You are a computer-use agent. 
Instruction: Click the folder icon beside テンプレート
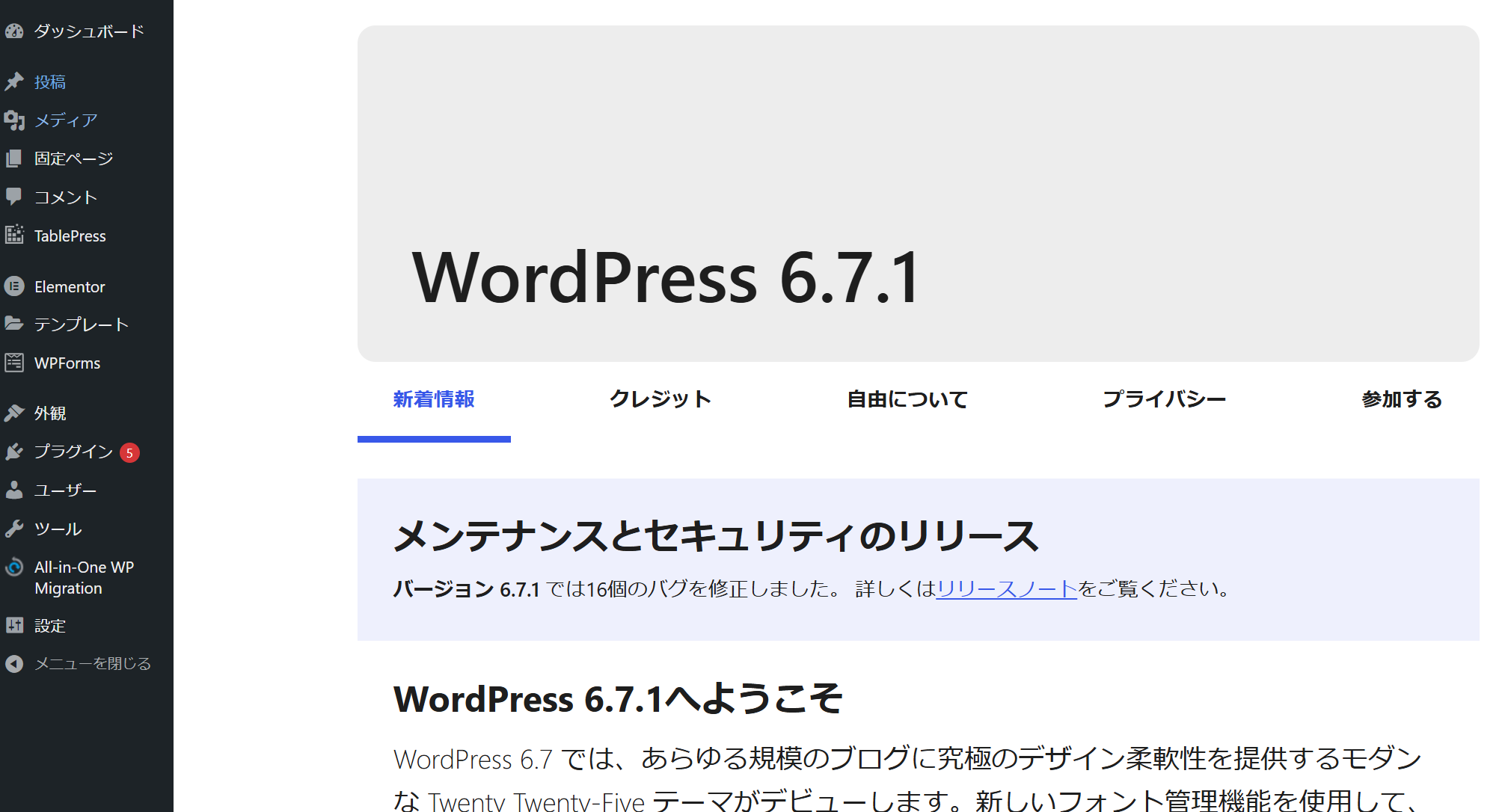(x=14, y=324)
